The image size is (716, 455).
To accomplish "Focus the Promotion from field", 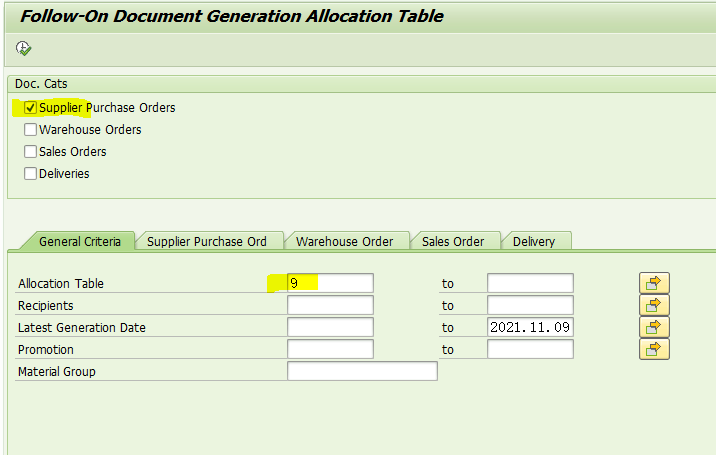I will tap(330, 349).
